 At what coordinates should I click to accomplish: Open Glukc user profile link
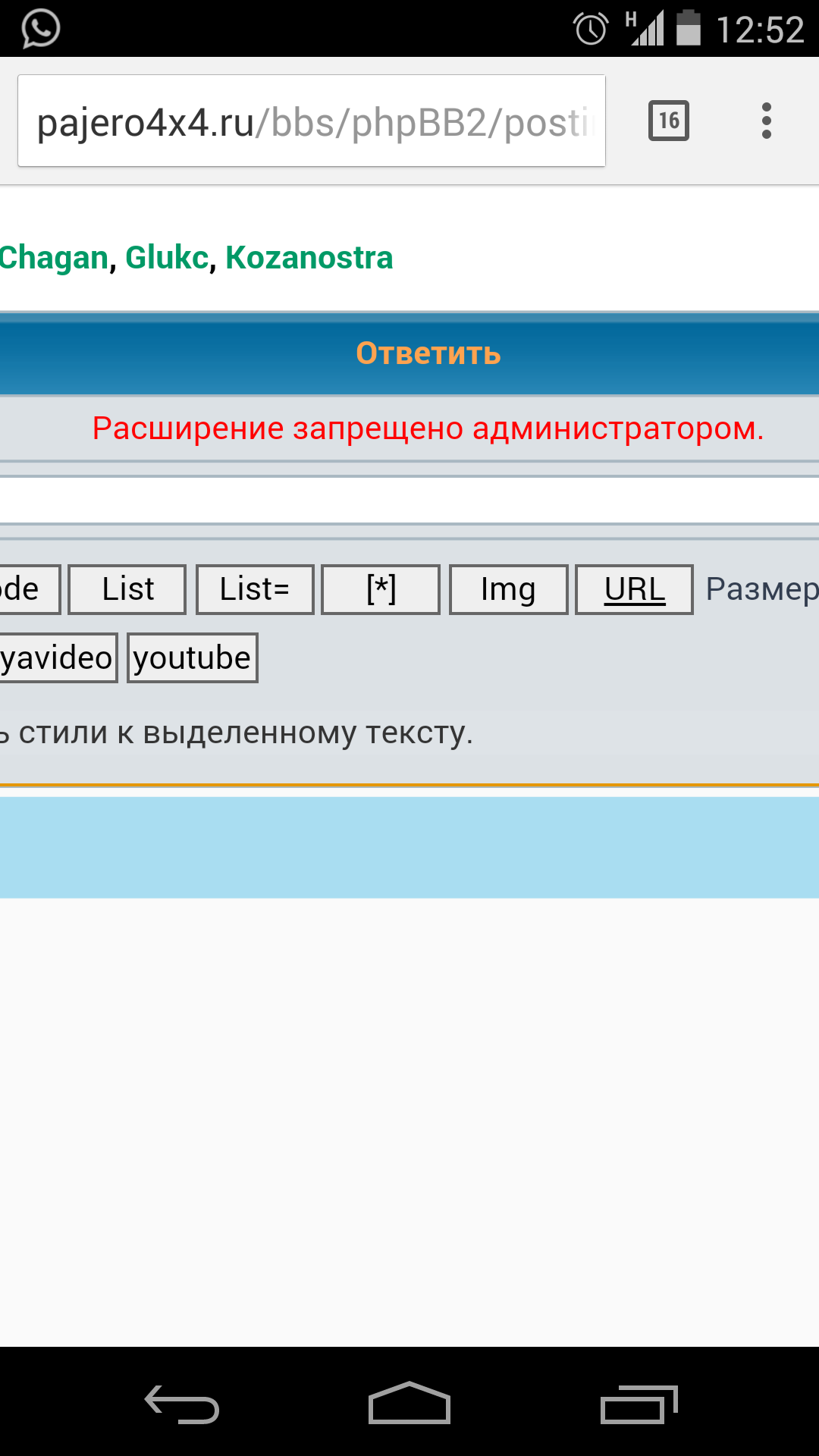tap(167, 258)
